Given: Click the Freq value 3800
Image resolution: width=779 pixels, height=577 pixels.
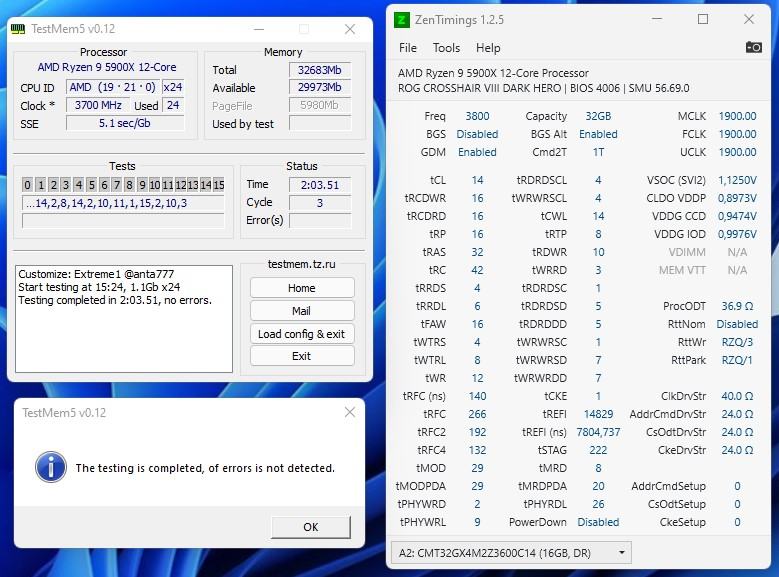Looking at the screenshot, I should pyautogui.click(x=477, y=116).
